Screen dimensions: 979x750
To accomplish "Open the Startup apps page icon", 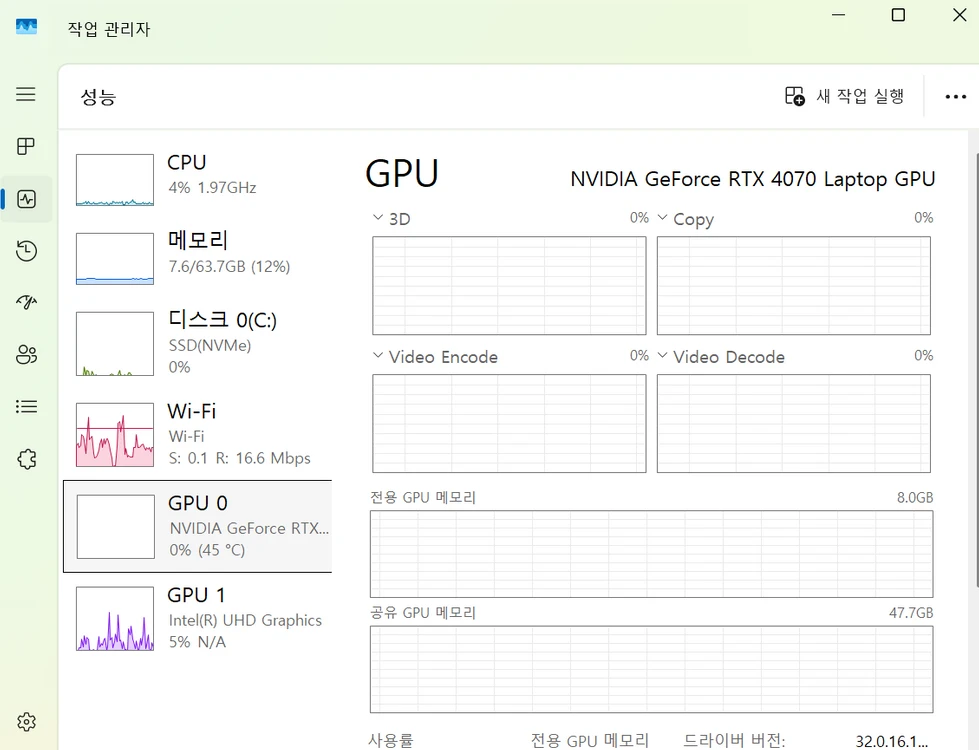I will [26, 302].
